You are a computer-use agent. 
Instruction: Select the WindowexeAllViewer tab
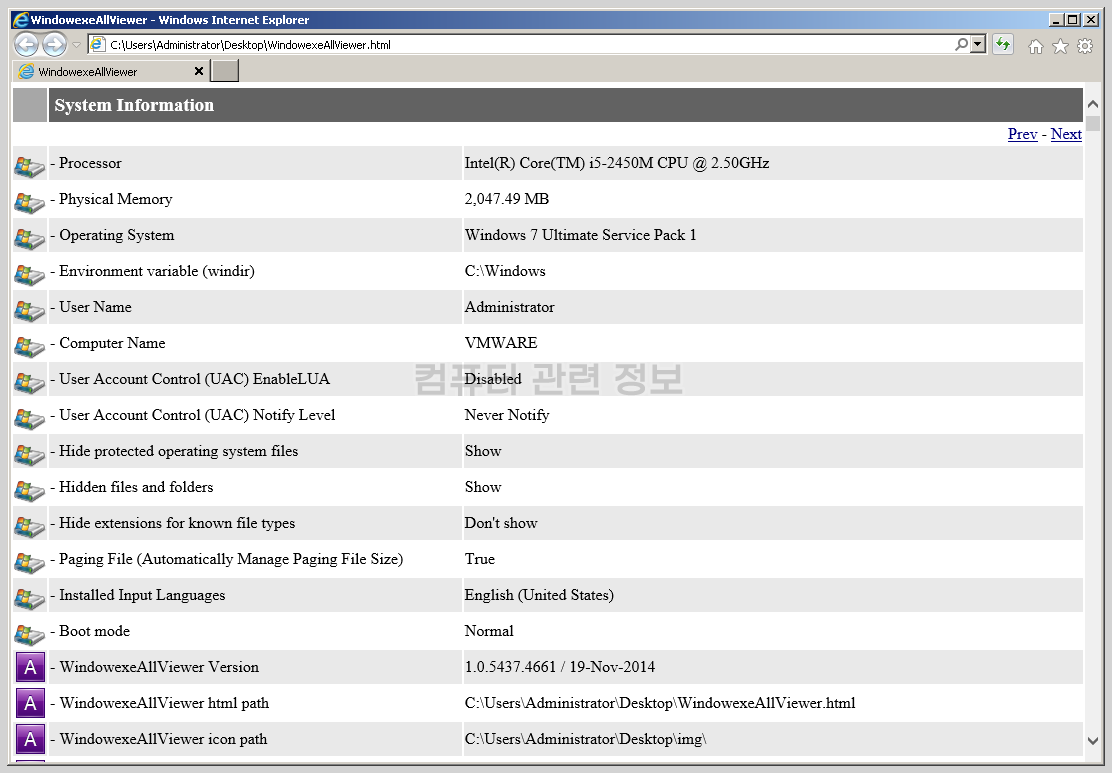point(110,72)
